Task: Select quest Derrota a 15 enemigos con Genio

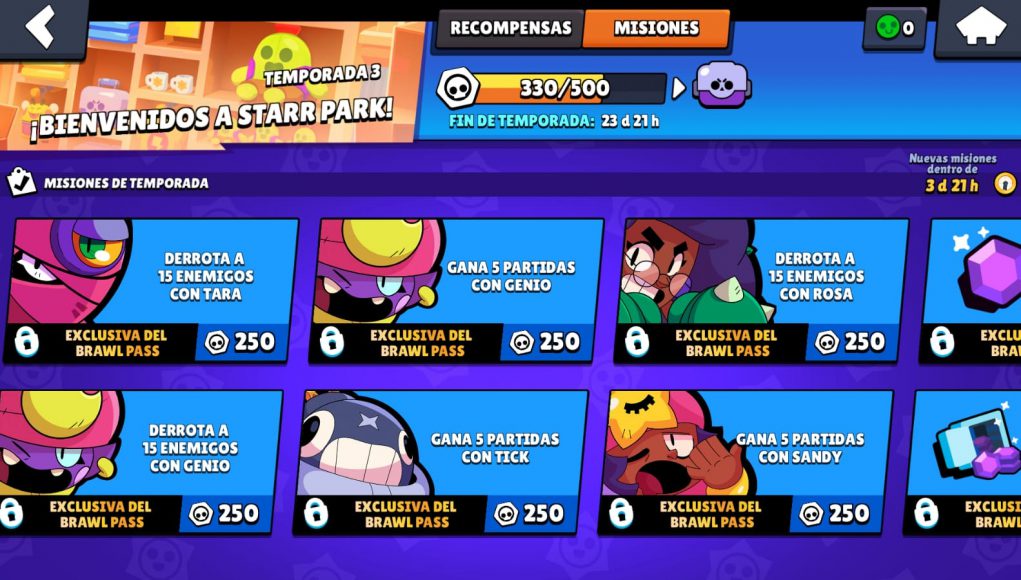Action: (x=140, y=462)
